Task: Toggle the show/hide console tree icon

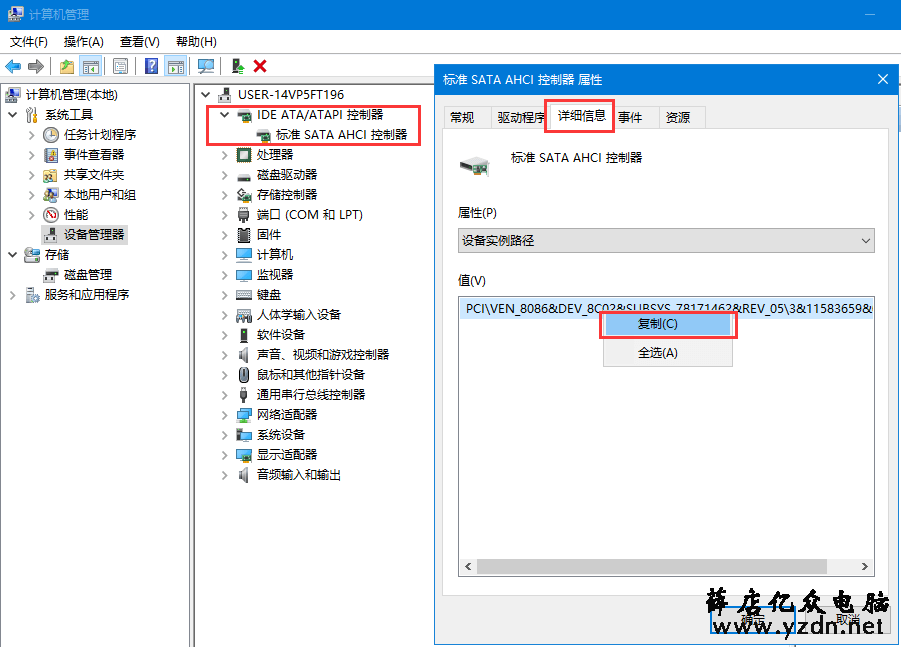Action: (x=91, y=67)
